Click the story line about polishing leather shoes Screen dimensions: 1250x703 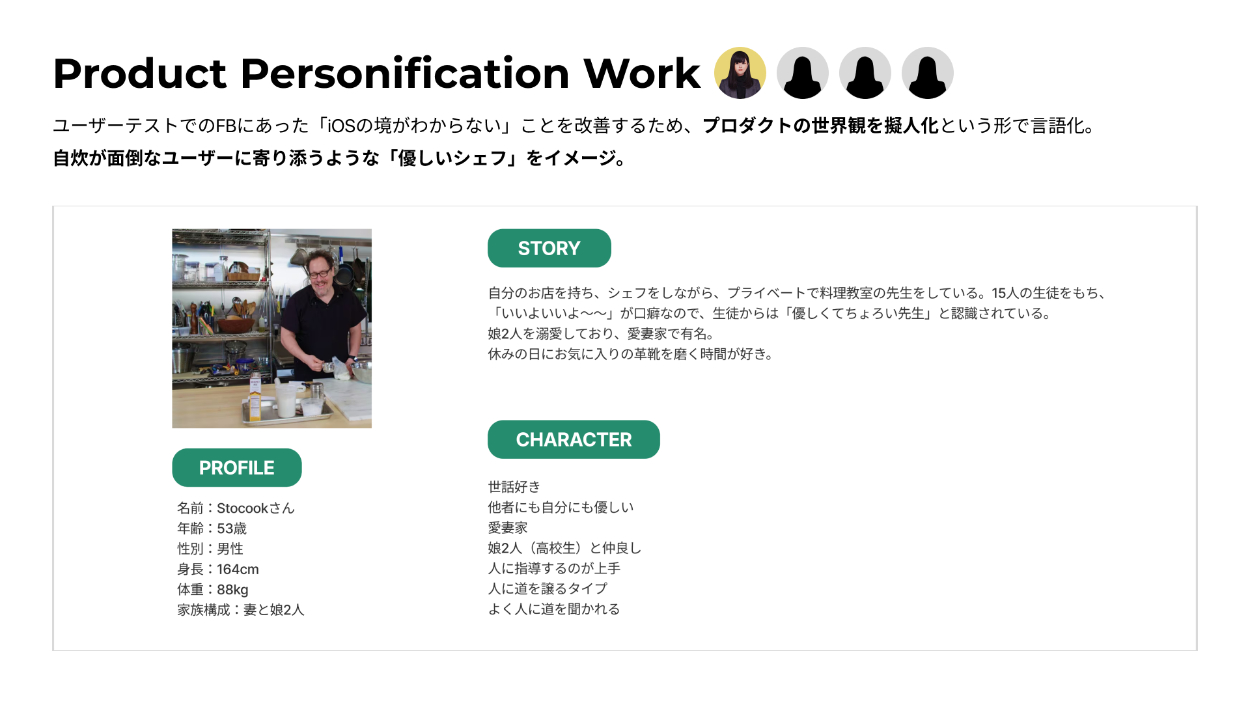(x=631, y=354)
